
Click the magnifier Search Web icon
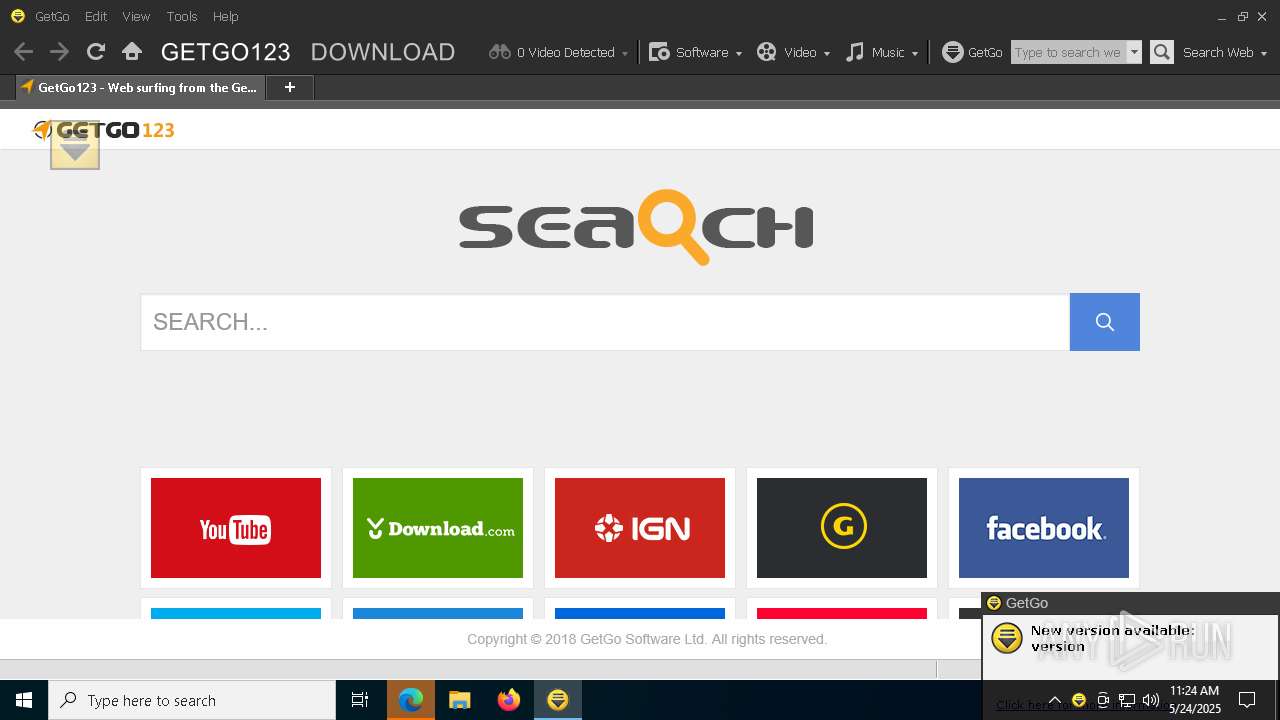[1162, 52]
